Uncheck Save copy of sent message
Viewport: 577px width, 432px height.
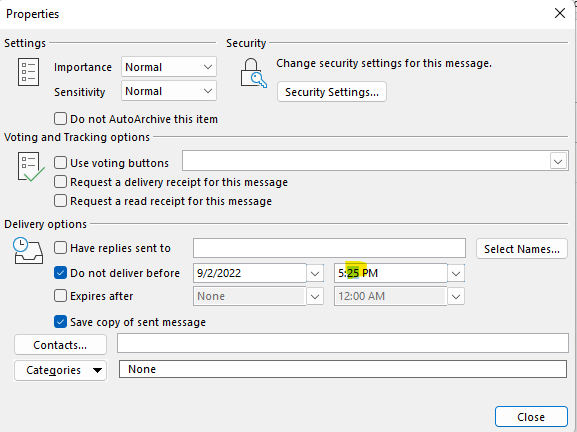tap(60, 322)
